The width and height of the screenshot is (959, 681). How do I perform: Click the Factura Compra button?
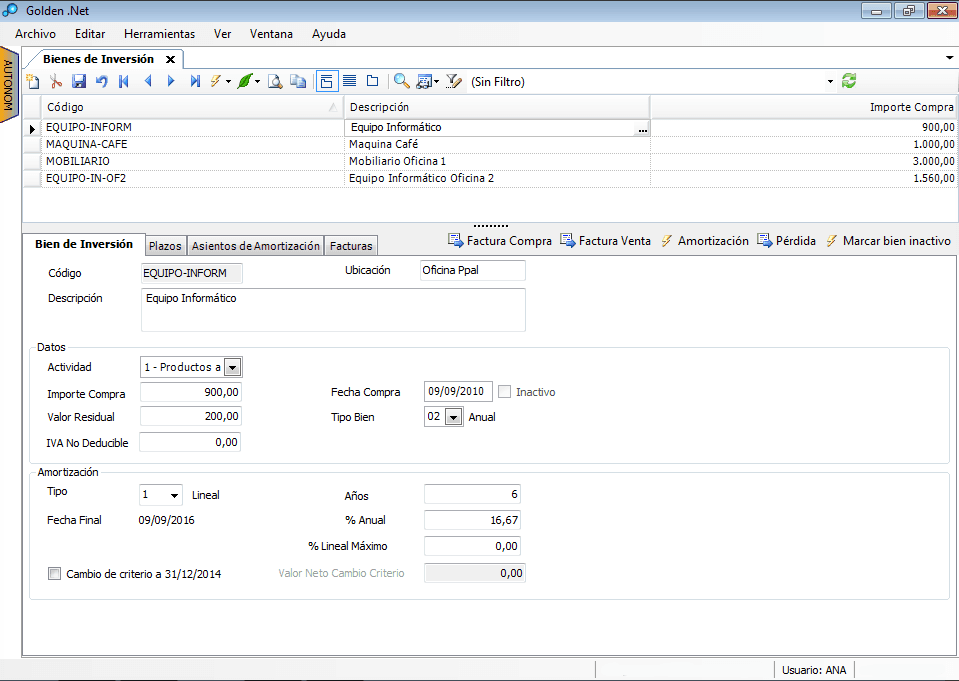[499, 241]
